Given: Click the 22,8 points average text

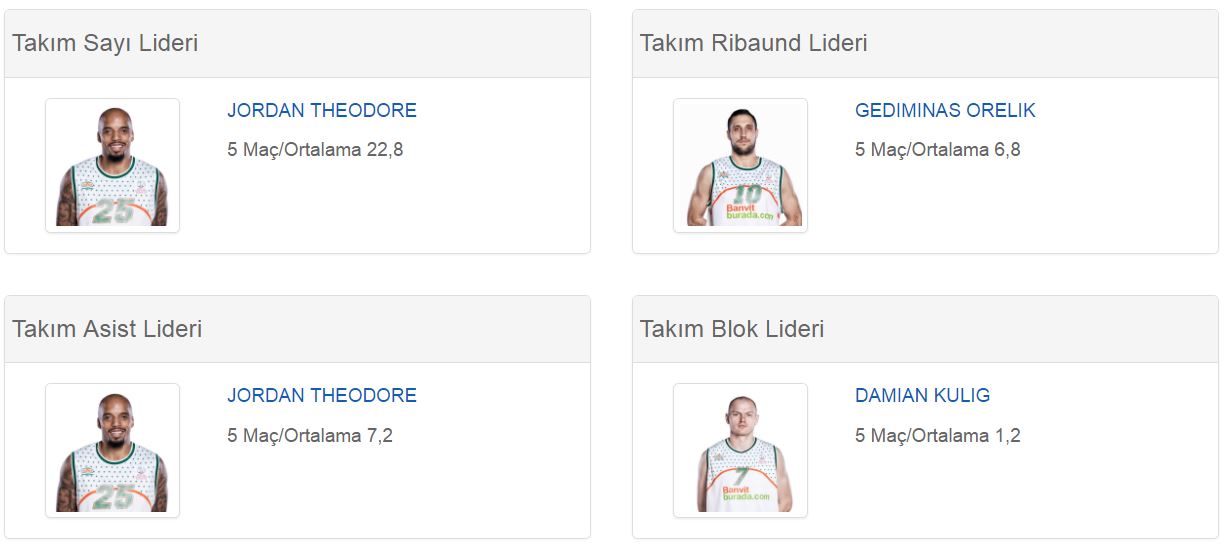Looking at the screenshot, I should 315,150.
